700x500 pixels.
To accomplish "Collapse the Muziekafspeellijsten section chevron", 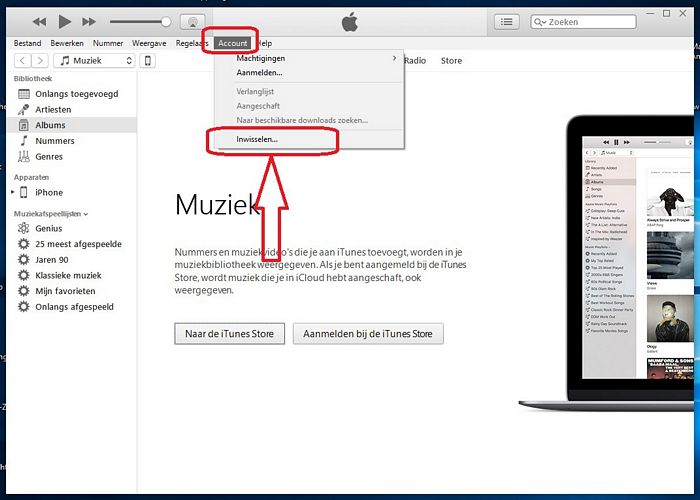I will click(x=86, y=214).
